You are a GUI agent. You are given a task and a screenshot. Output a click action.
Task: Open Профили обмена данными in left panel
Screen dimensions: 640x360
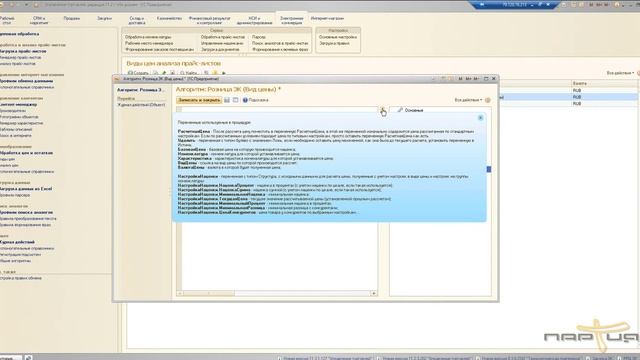pyautogui.click(x=26, y=81)
